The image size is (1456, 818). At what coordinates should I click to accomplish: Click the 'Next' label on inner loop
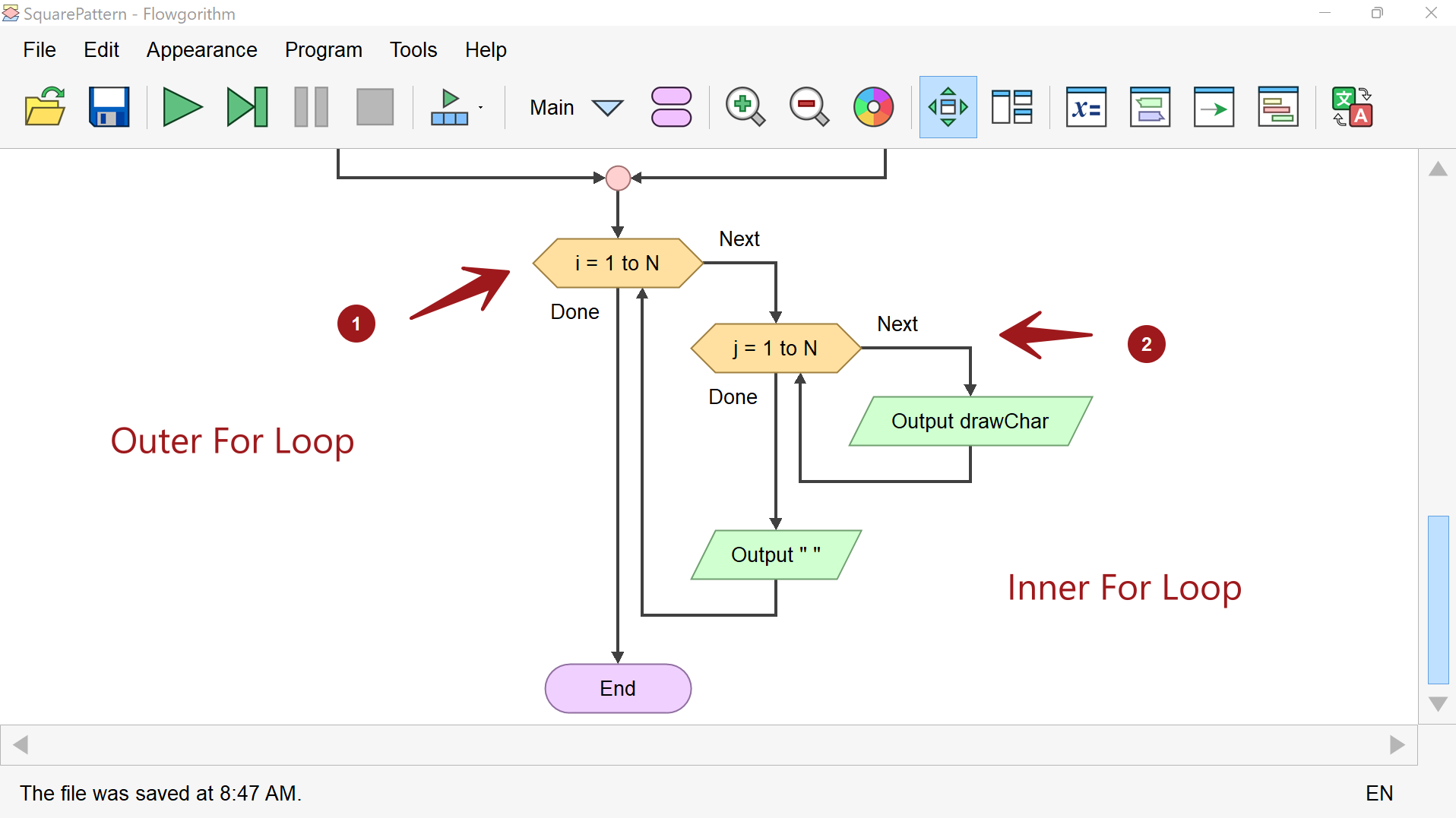[897, 324]
